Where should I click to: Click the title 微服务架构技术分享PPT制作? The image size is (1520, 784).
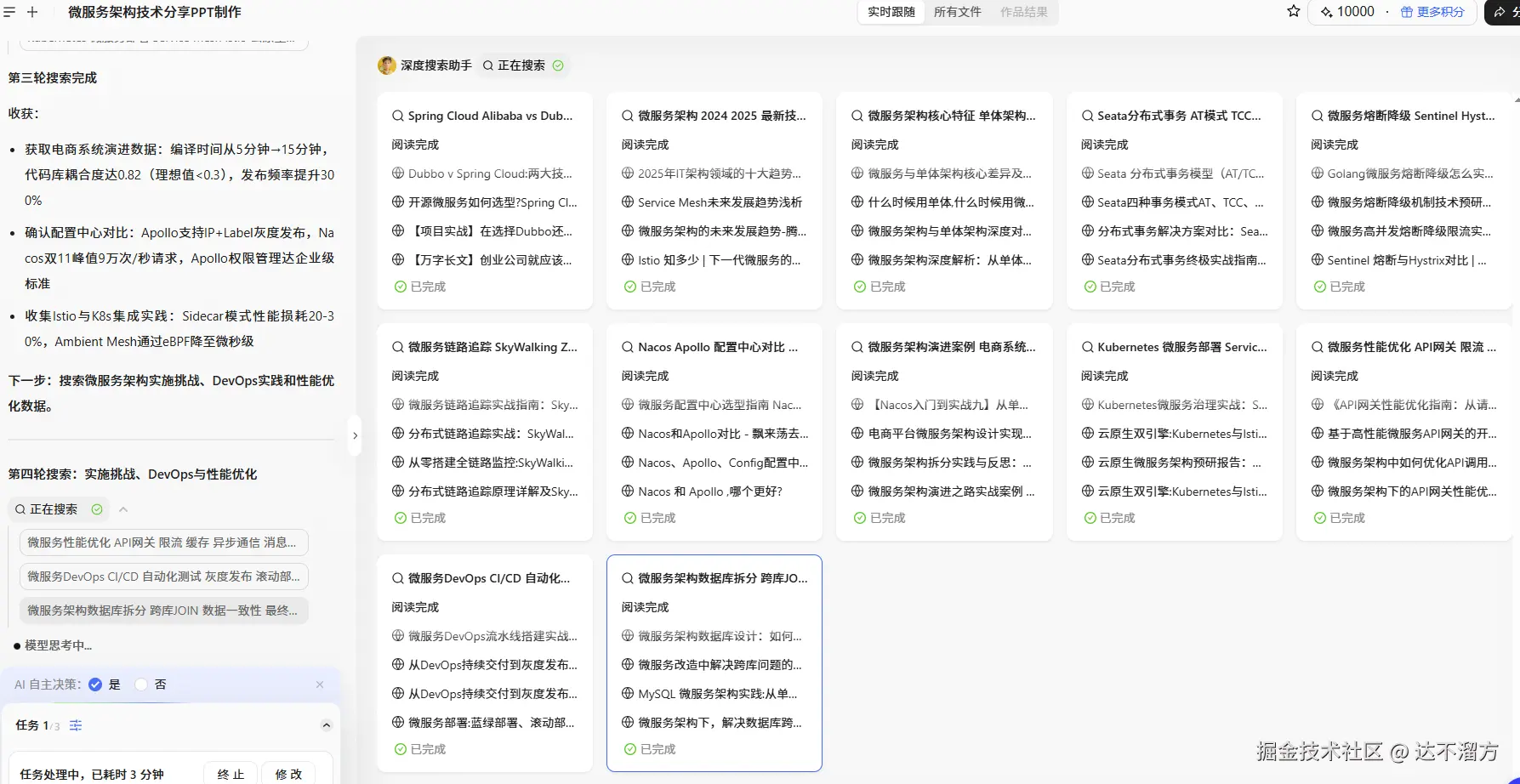point(155,12)
